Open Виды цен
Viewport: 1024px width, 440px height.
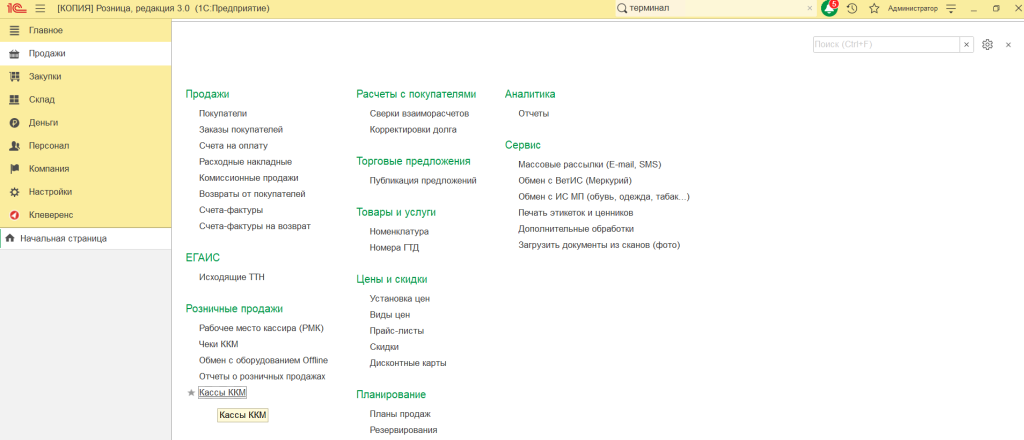point(390,315)
